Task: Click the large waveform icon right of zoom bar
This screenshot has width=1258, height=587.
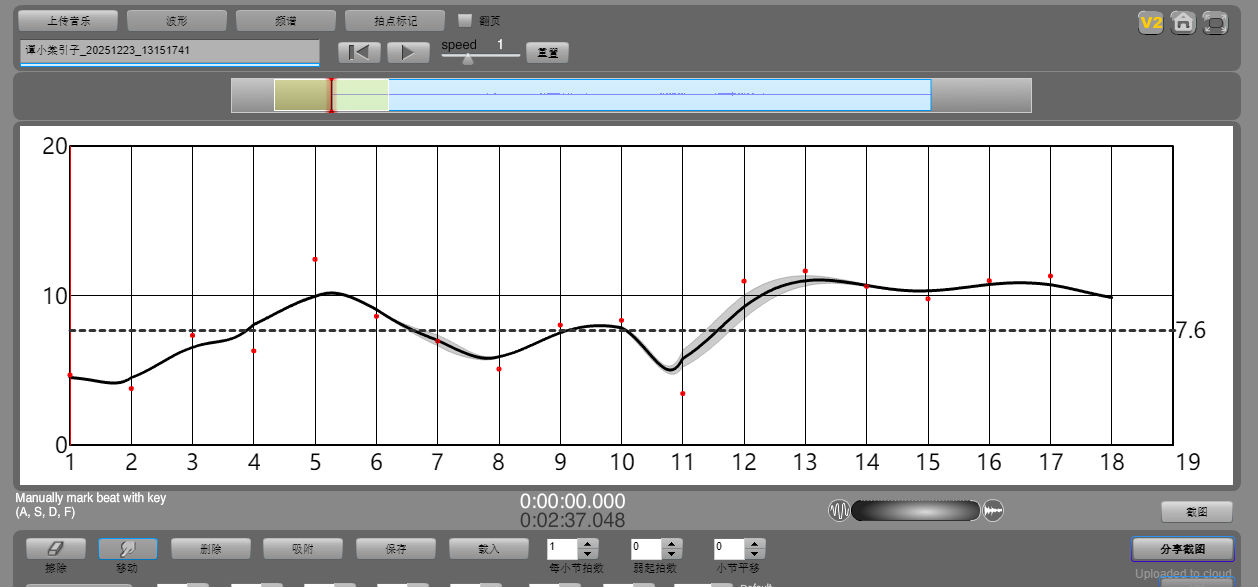Action: pyautogui.click(x=993, y=511)
